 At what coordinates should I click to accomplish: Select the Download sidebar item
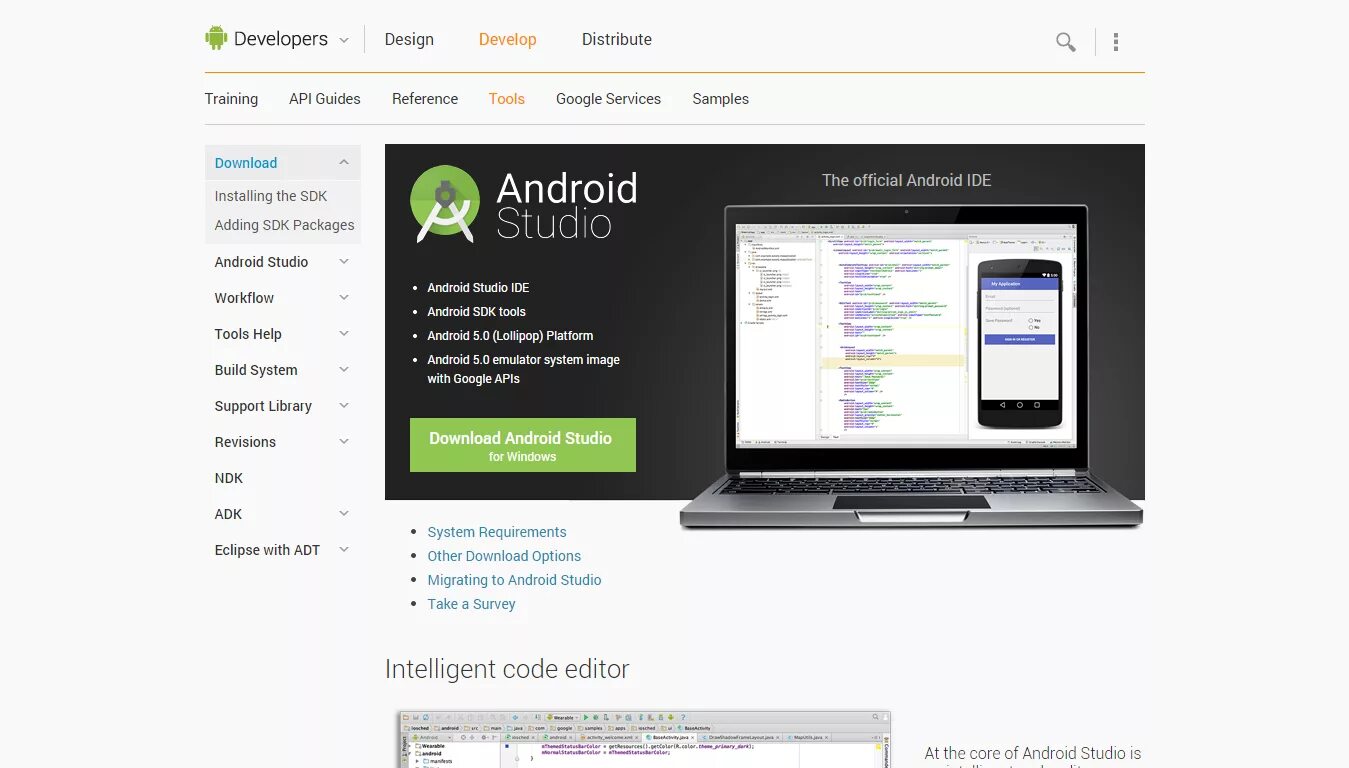[246, 163]
